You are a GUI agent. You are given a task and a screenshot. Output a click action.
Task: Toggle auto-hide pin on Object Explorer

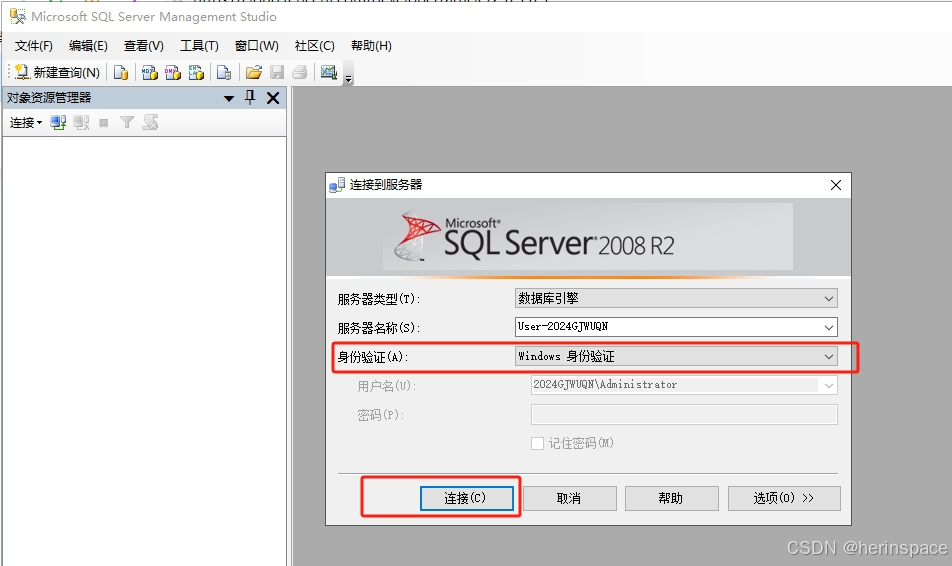250,97
